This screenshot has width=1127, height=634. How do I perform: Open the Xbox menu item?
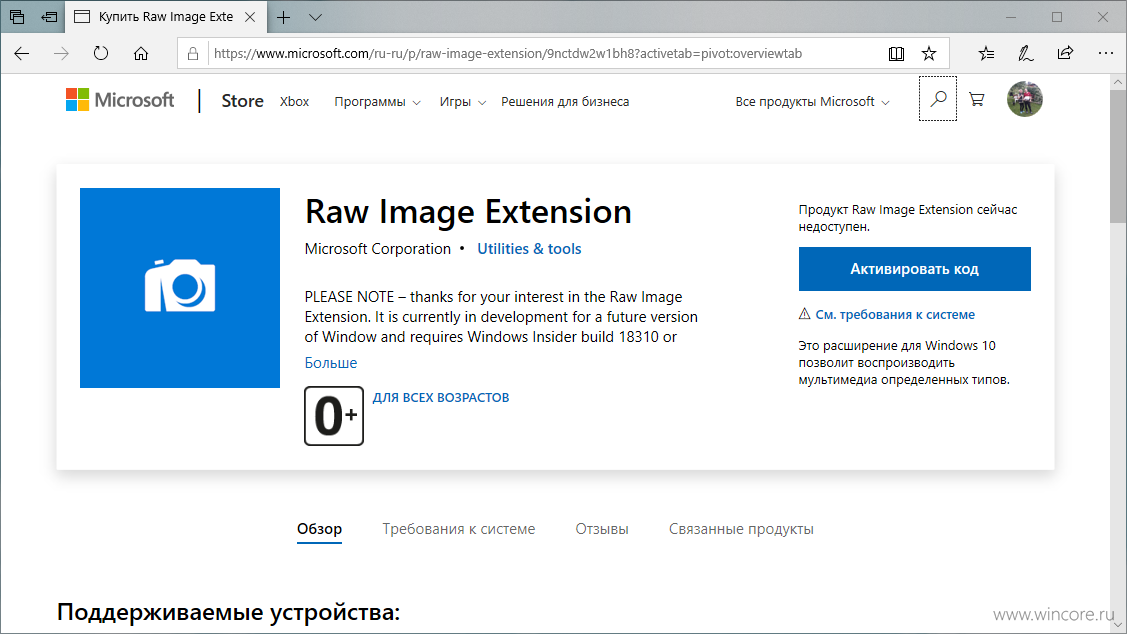point(295,102)
